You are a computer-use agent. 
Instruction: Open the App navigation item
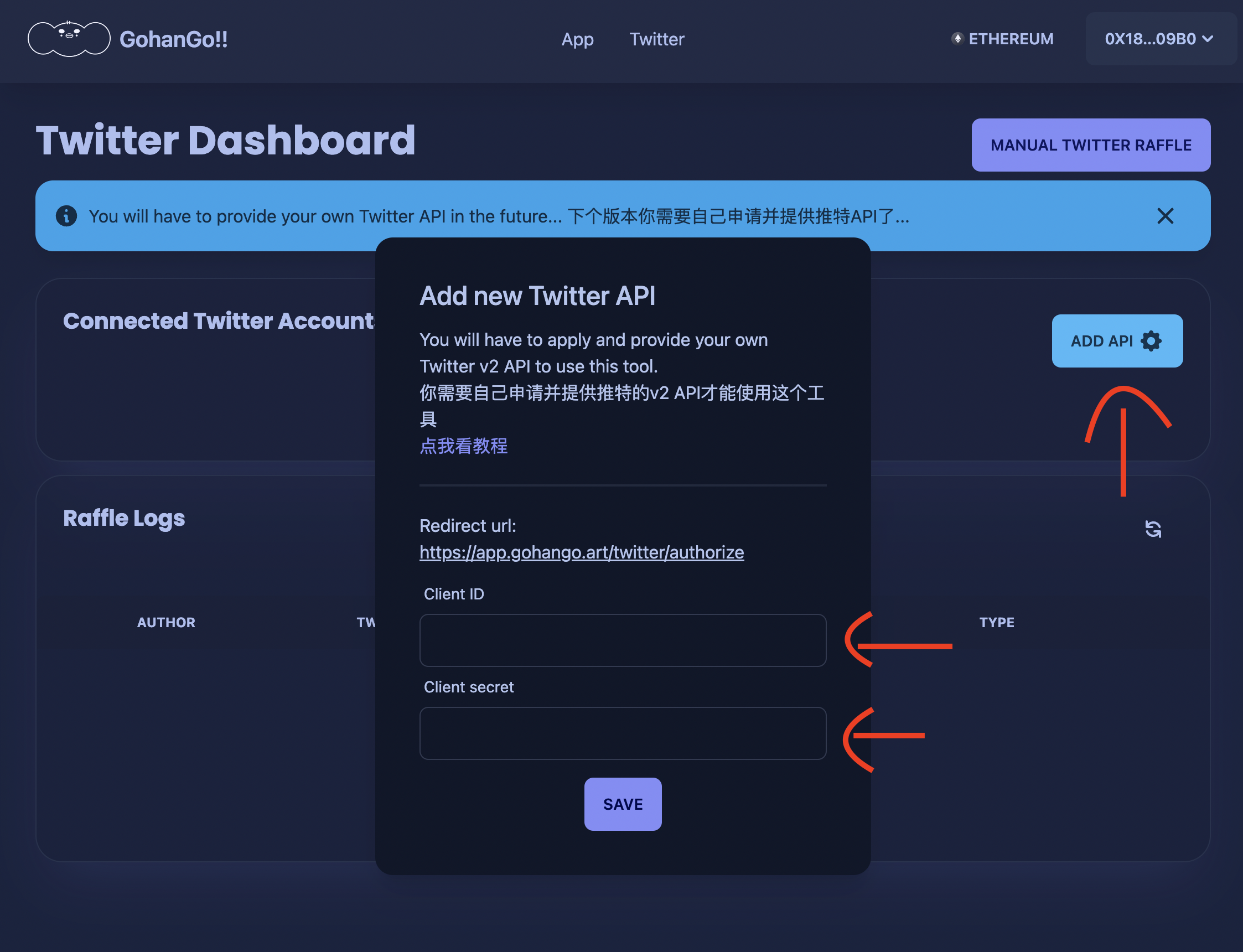pos(577,39)
